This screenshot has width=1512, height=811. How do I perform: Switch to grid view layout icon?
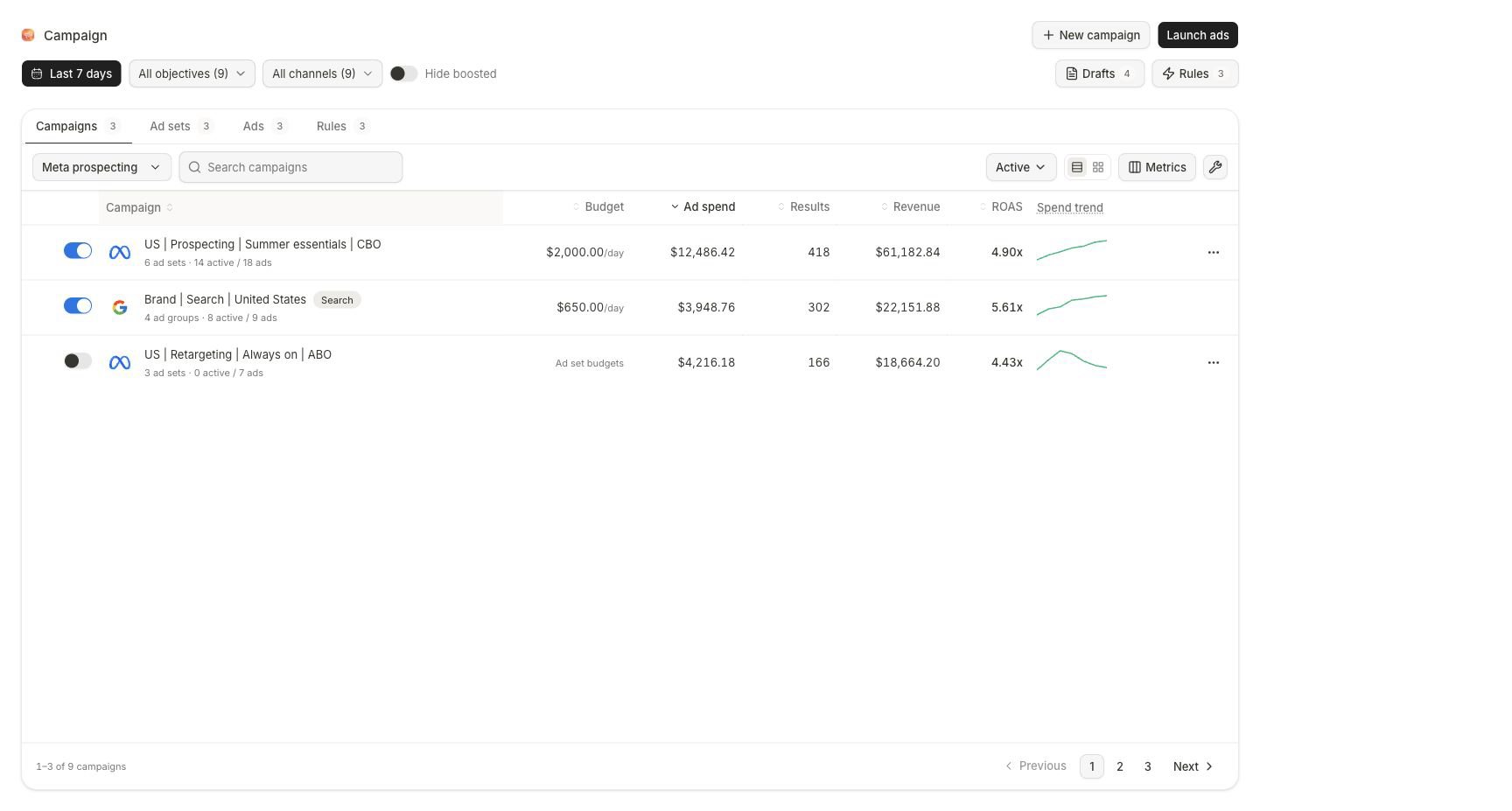[1098, 167]
